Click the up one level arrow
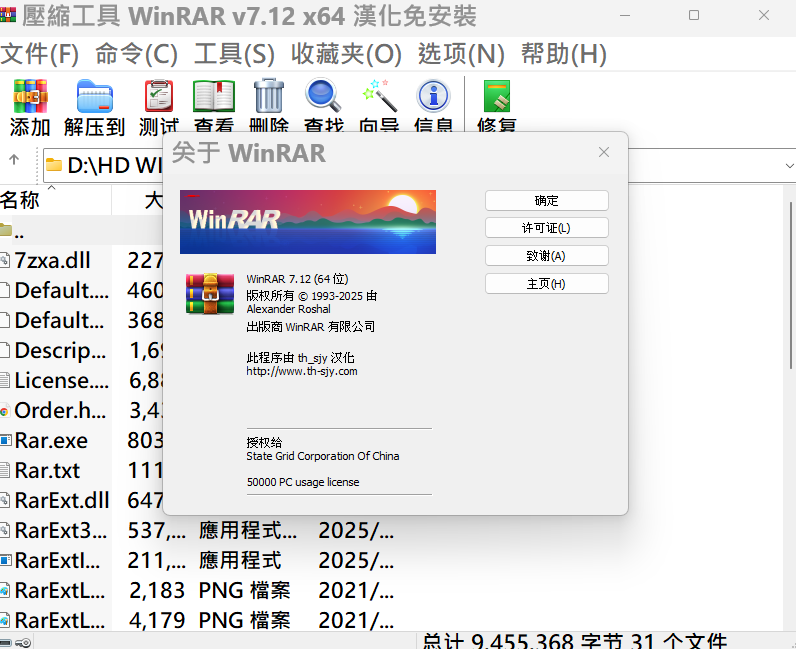This screenshot has height=649, width=796. point(14,159)
